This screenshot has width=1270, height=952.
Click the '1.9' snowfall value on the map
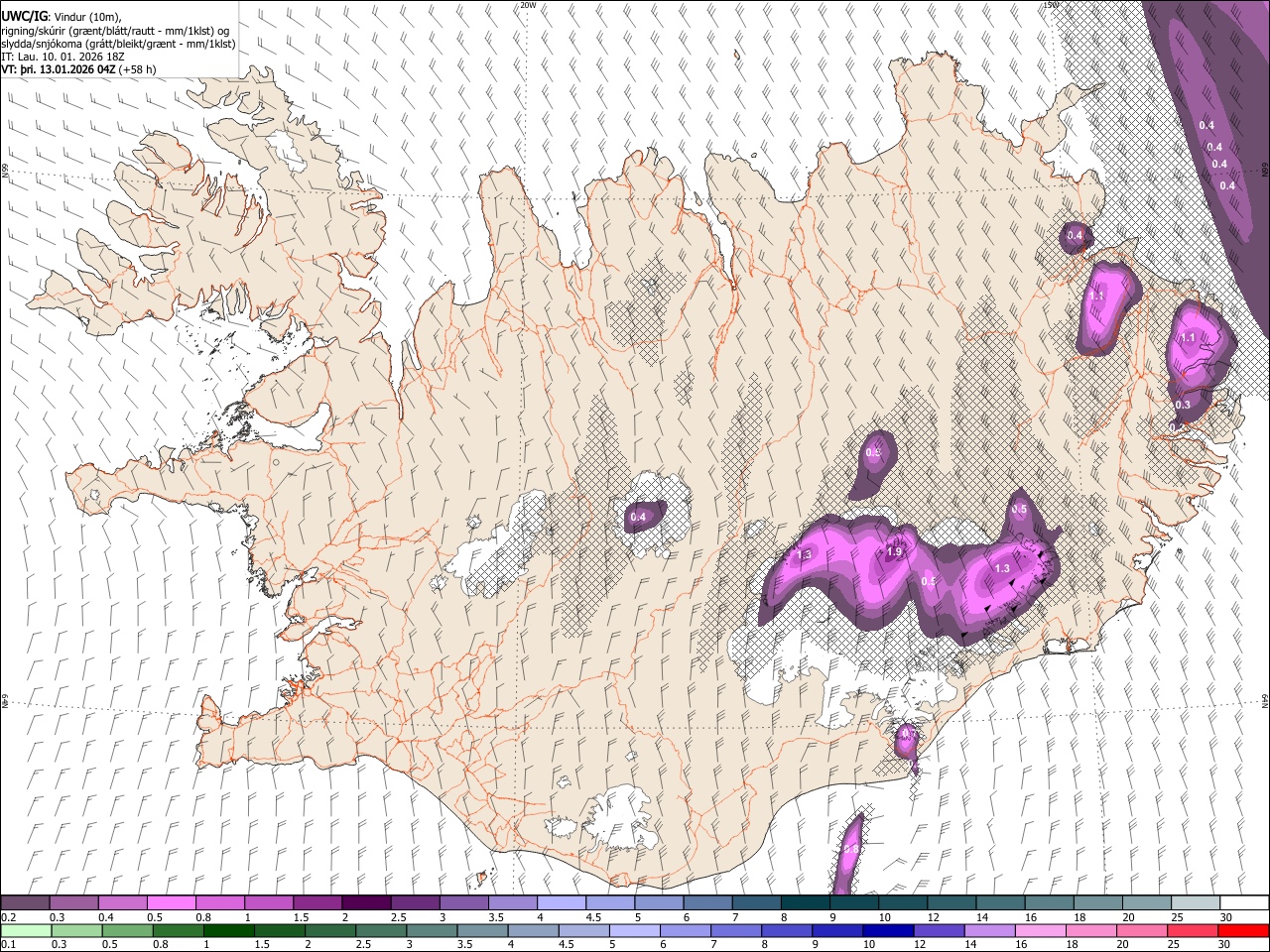point(894,552)
